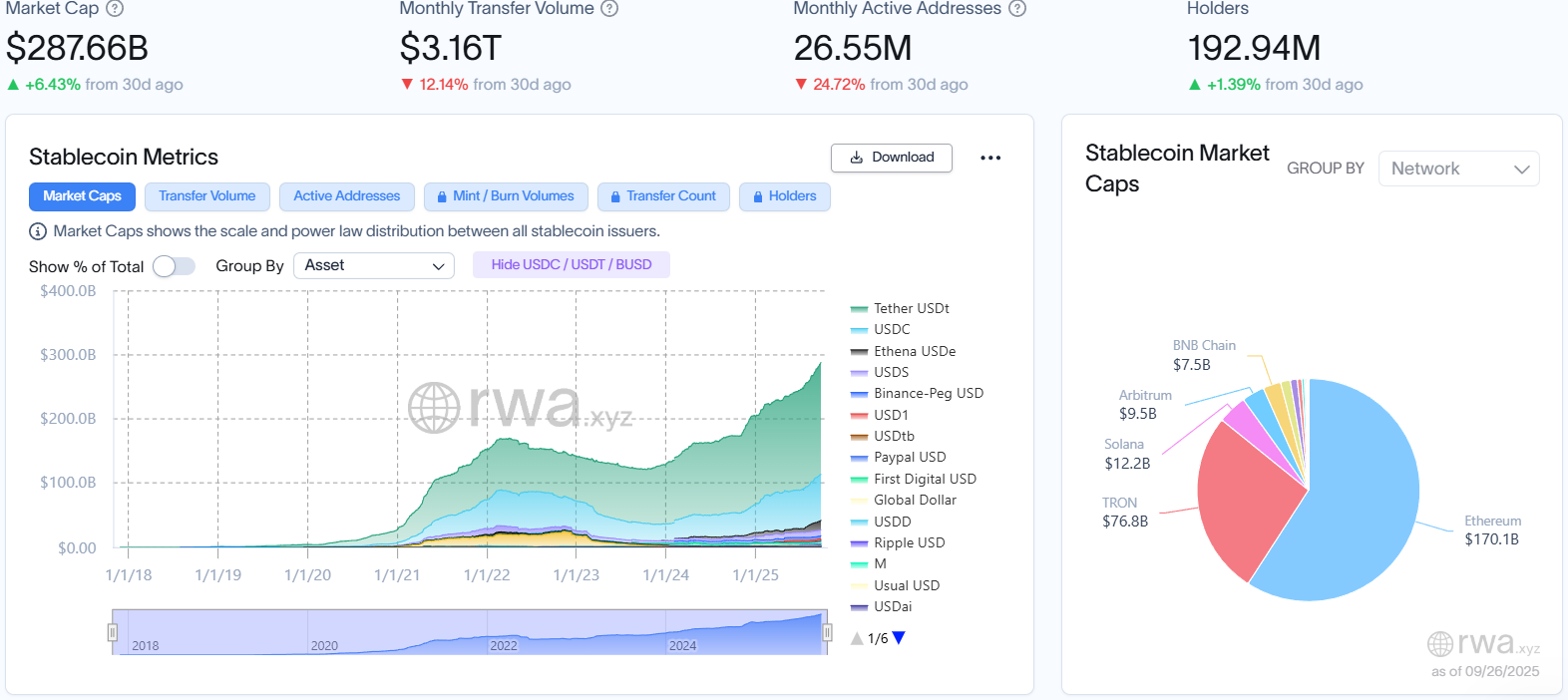Select the Market Caps tab
This screenshot has height=700, width=1568.
click(x=82, y=196)
